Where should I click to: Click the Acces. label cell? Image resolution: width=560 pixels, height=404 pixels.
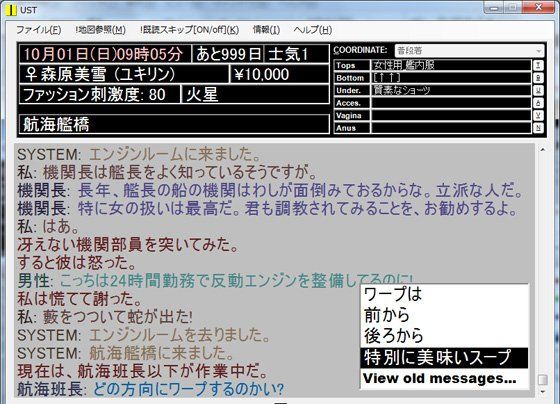(x=352, y=103)
